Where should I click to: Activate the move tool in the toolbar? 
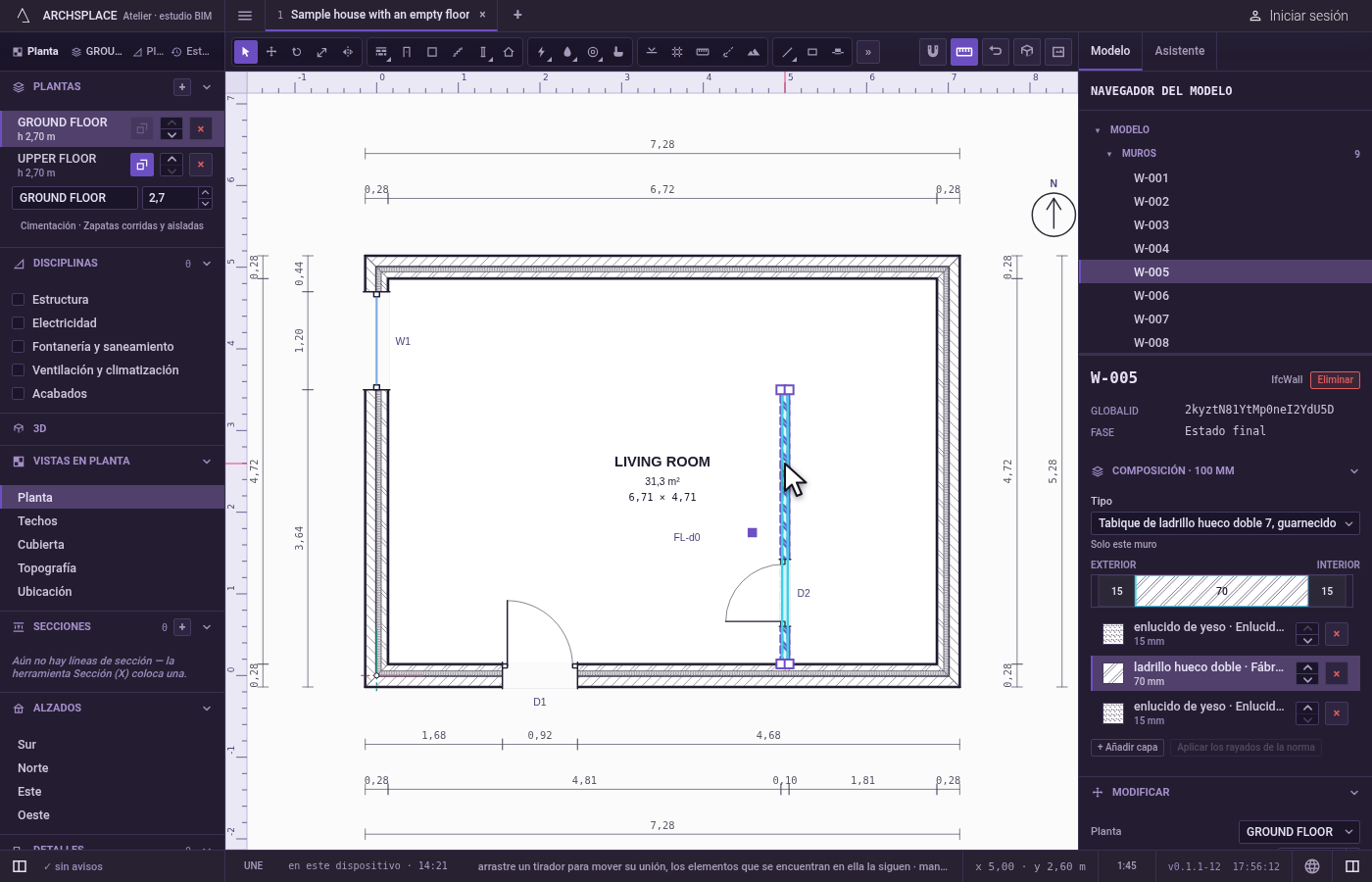click(x=271, y=52)
